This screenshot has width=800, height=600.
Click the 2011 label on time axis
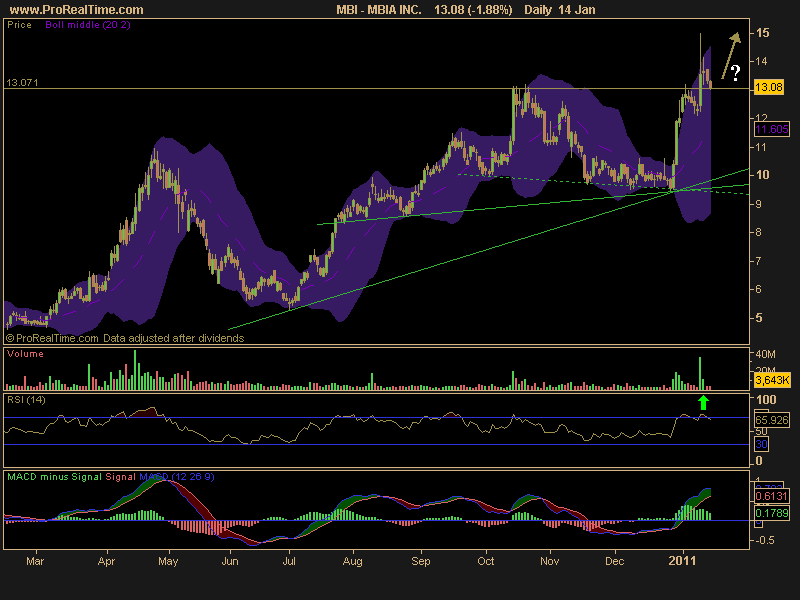pyautogui.click(x=682, y=561)
